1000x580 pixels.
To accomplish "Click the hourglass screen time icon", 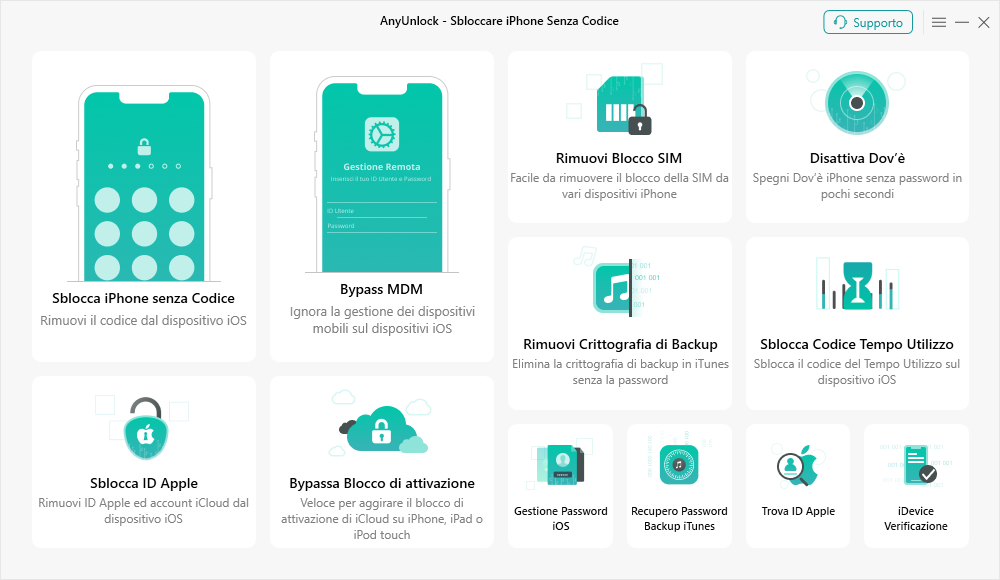I will pos(857,286).
